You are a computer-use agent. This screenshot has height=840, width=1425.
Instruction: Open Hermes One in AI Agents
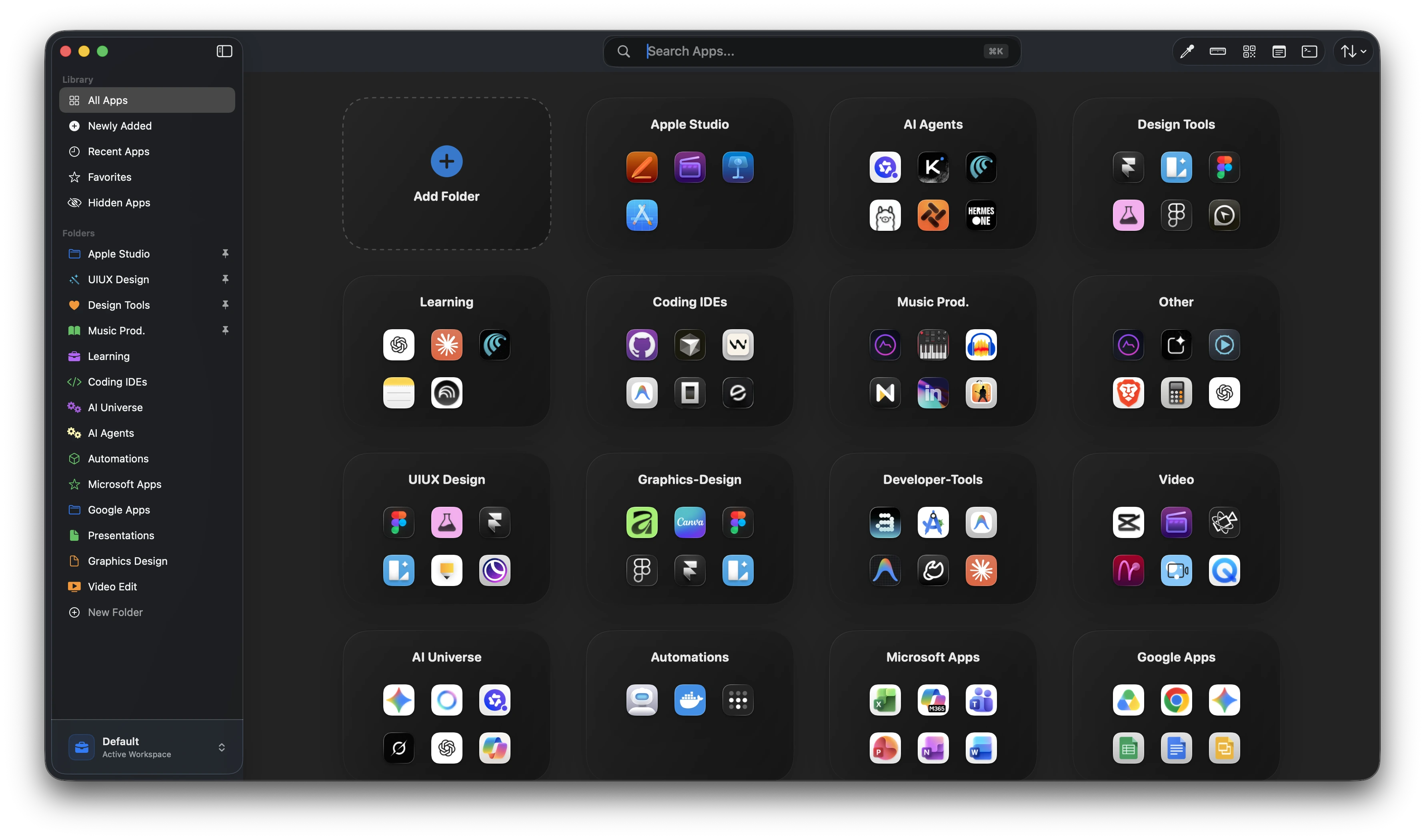981,215
